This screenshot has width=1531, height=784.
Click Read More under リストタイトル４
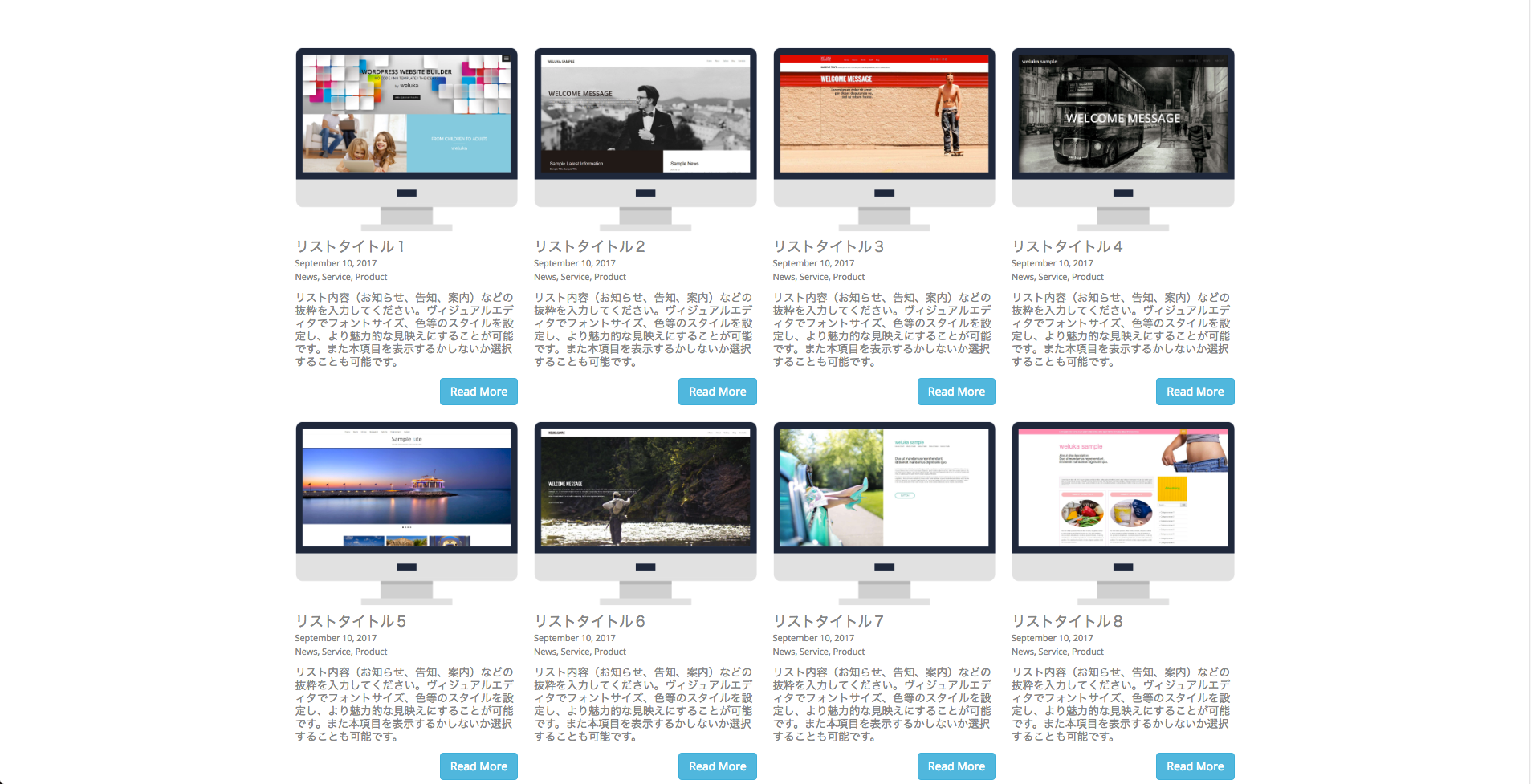pos(1195,392)
